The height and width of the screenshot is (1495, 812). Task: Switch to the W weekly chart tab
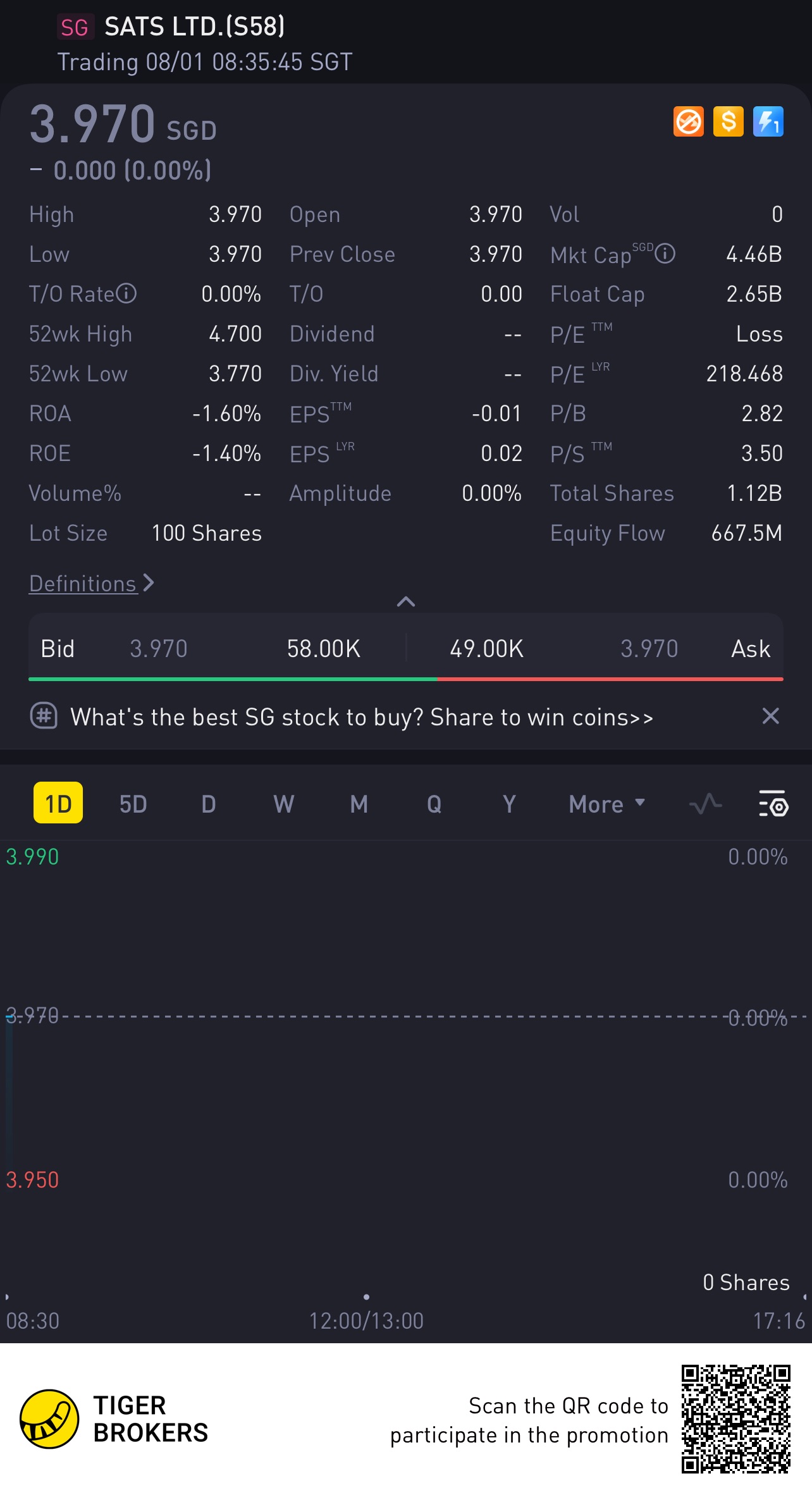283,804
